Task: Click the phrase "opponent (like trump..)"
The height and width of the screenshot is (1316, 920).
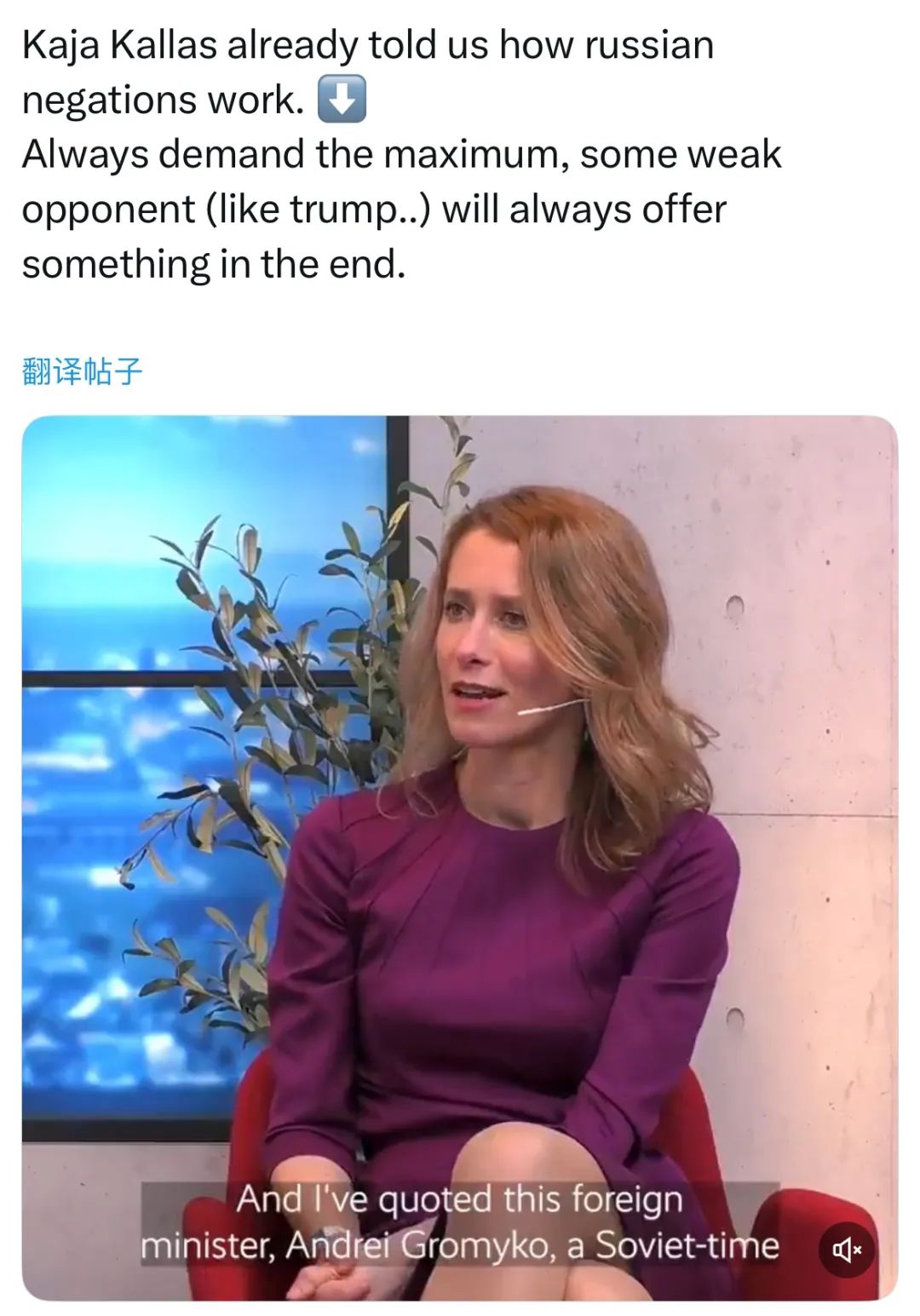Action: click(227, 210)
